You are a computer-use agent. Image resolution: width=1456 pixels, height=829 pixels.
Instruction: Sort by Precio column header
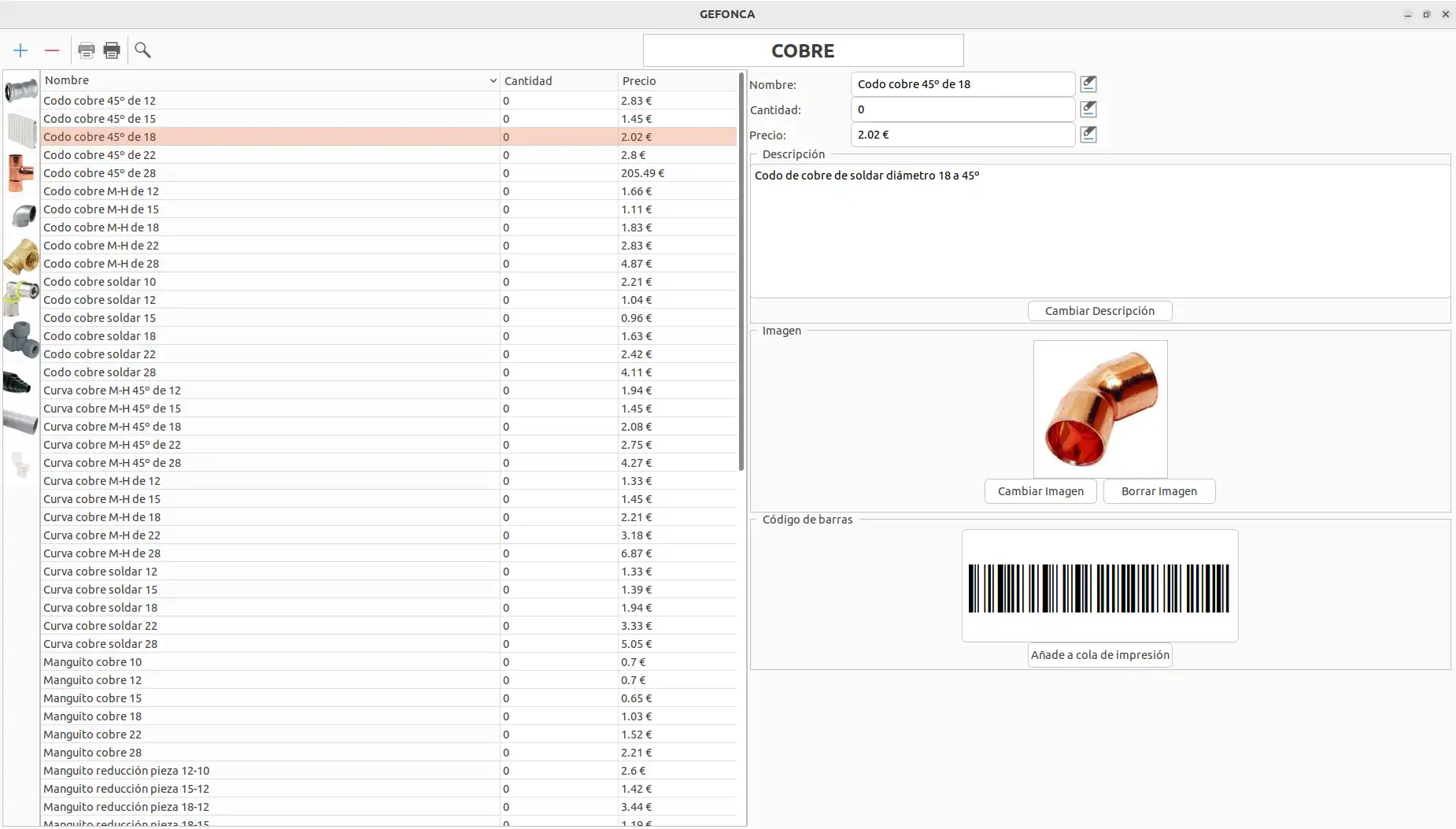coord(678,80)
